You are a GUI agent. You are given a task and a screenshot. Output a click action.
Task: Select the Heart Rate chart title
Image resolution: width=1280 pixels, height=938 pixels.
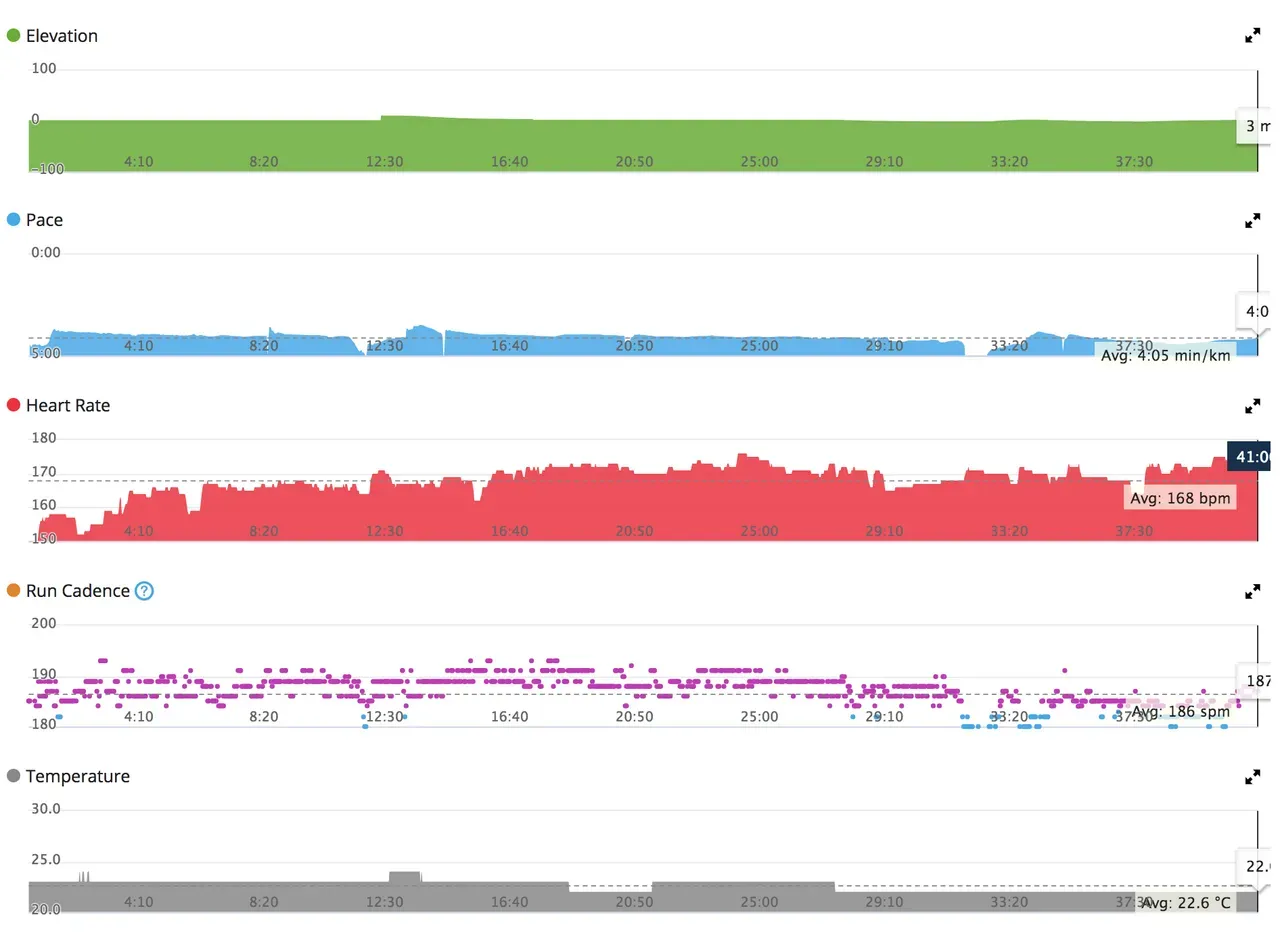click(68, 406)
